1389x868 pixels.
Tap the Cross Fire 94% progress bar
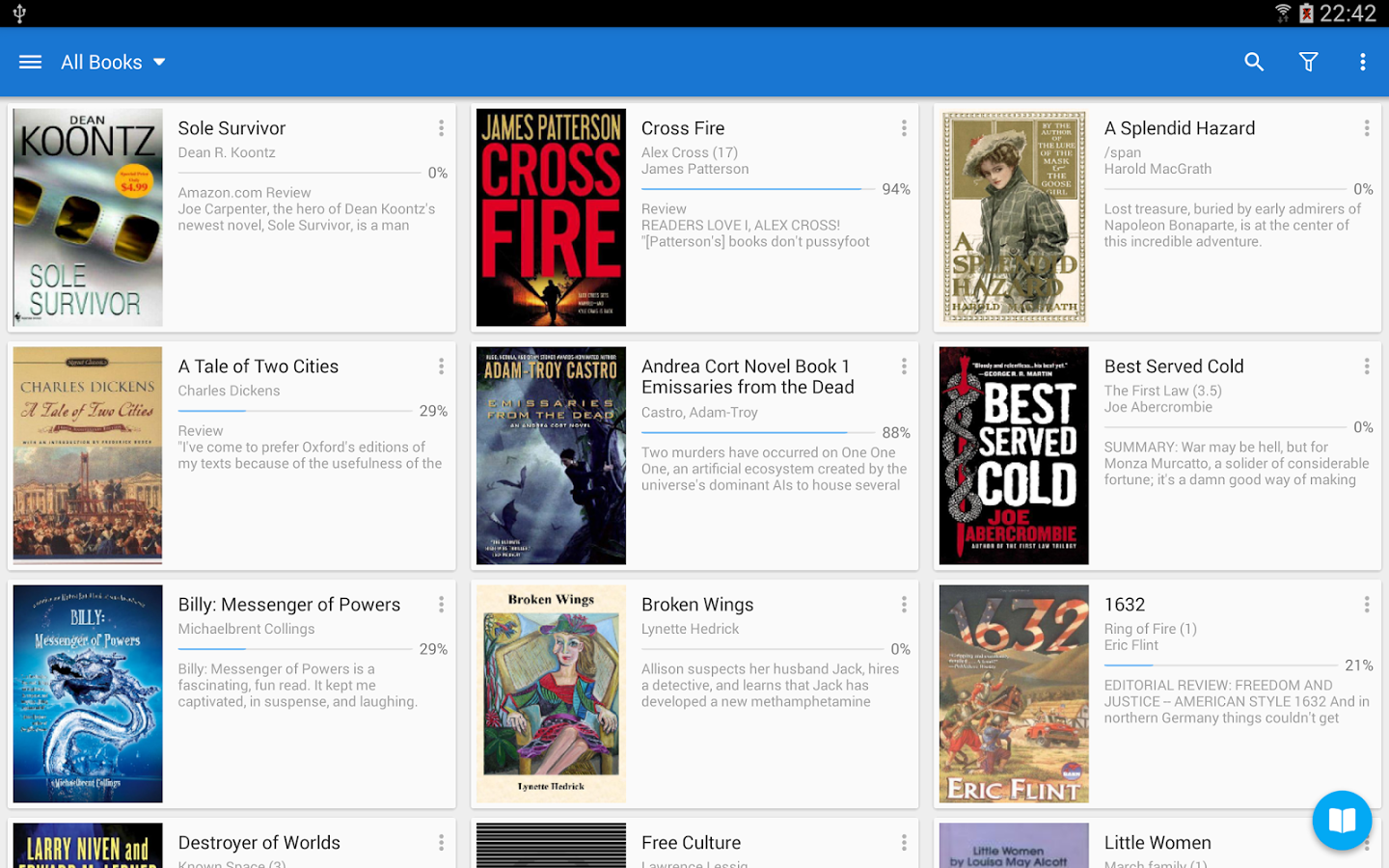(751, 189)
